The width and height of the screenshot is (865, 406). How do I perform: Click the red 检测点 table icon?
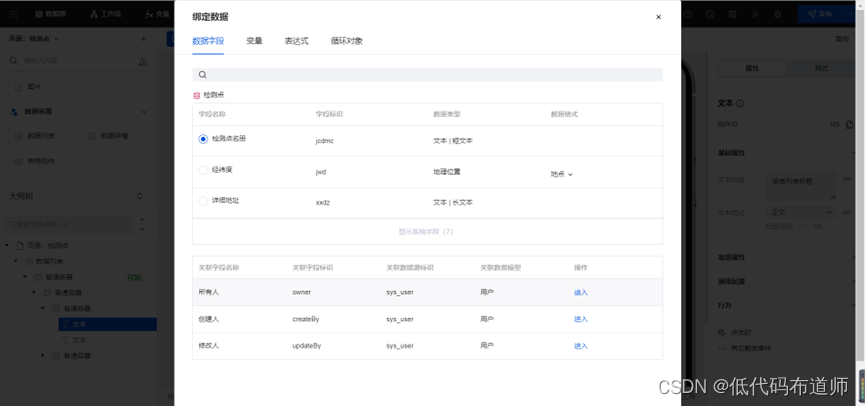coord(197,96)
